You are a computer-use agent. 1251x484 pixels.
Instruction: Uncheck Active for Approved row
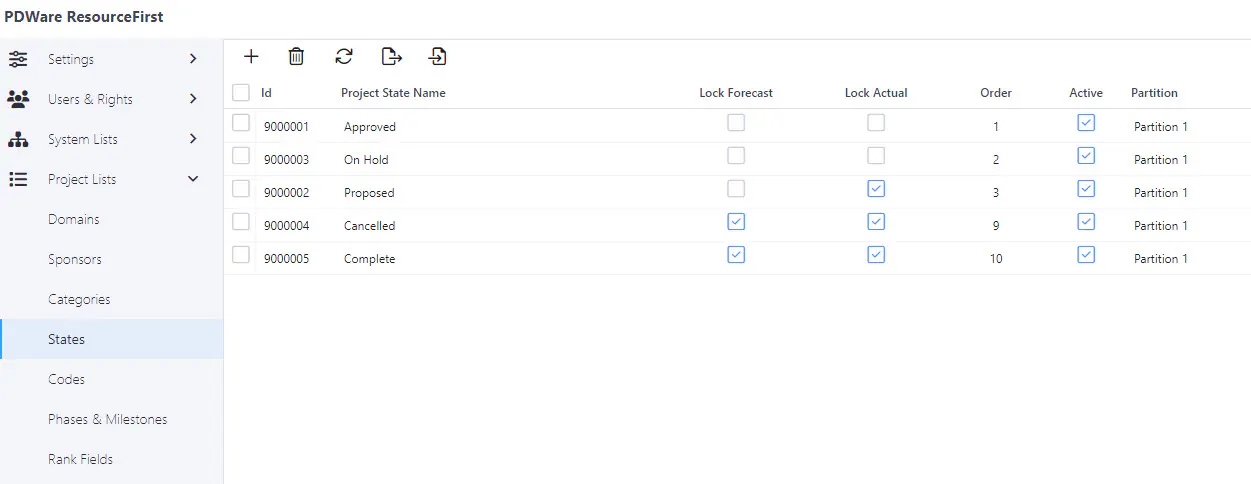click(1086, 123)
